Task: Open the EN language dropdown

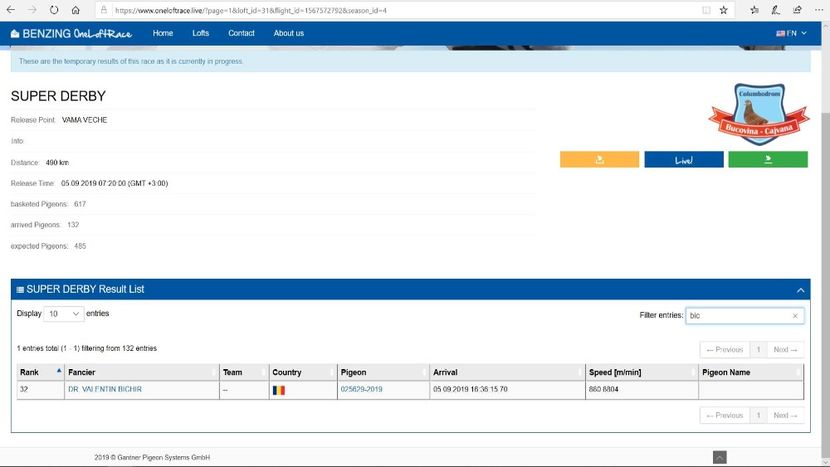Action: 791,33
